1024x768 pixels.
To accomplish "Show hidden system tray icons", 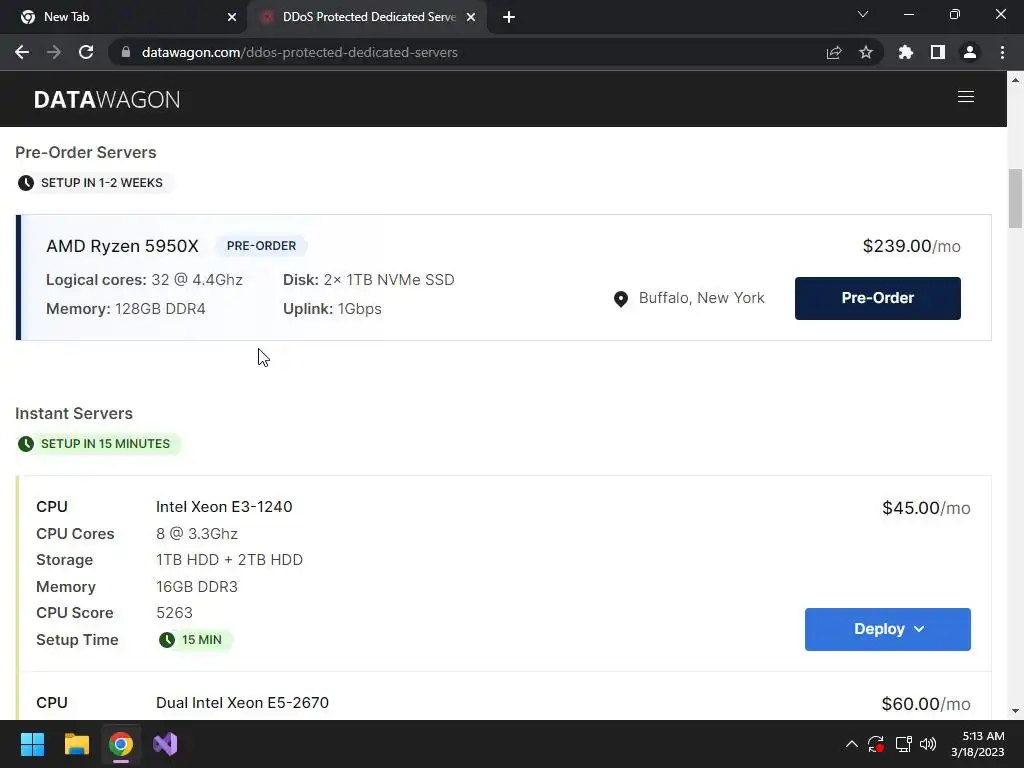I will pos(852,744).
